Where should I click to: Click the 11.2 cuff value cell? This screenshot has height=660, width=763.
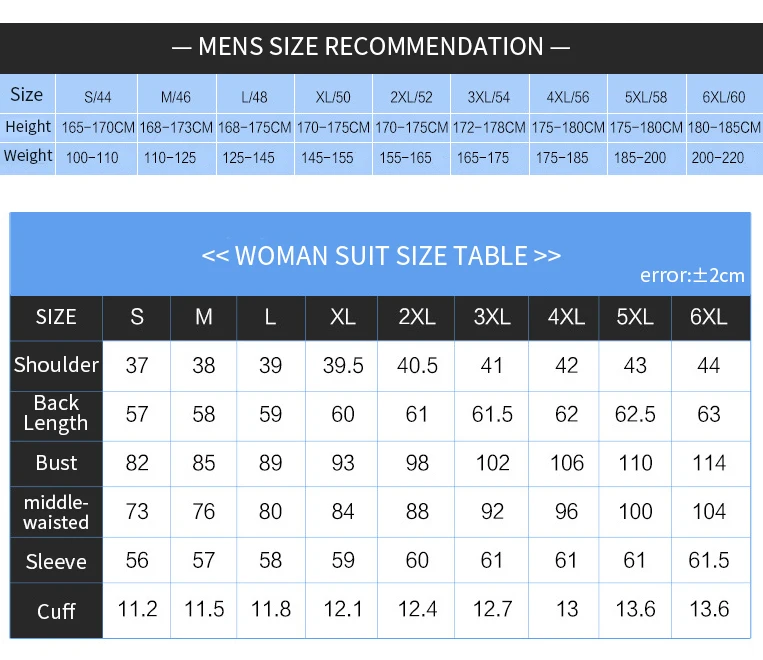pyautogui.click(x=137, y=609)
